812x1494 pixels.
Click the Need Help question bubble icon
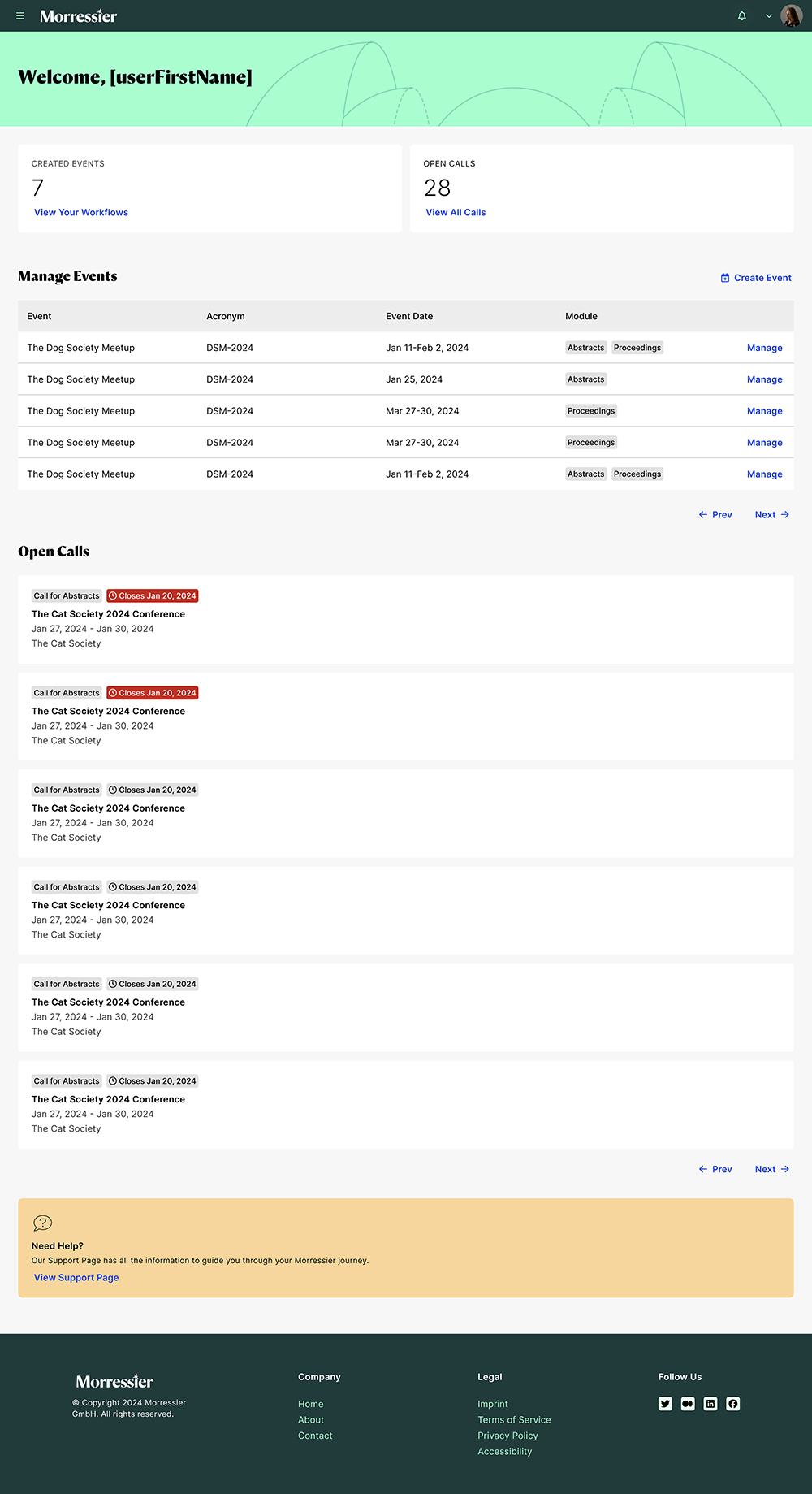[42, 1223]
